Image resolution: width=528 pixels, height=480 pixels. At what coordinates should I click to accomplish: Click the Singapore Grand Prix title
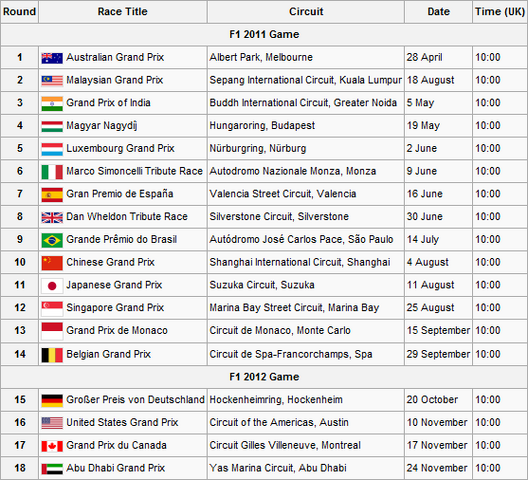coord(115,308)
